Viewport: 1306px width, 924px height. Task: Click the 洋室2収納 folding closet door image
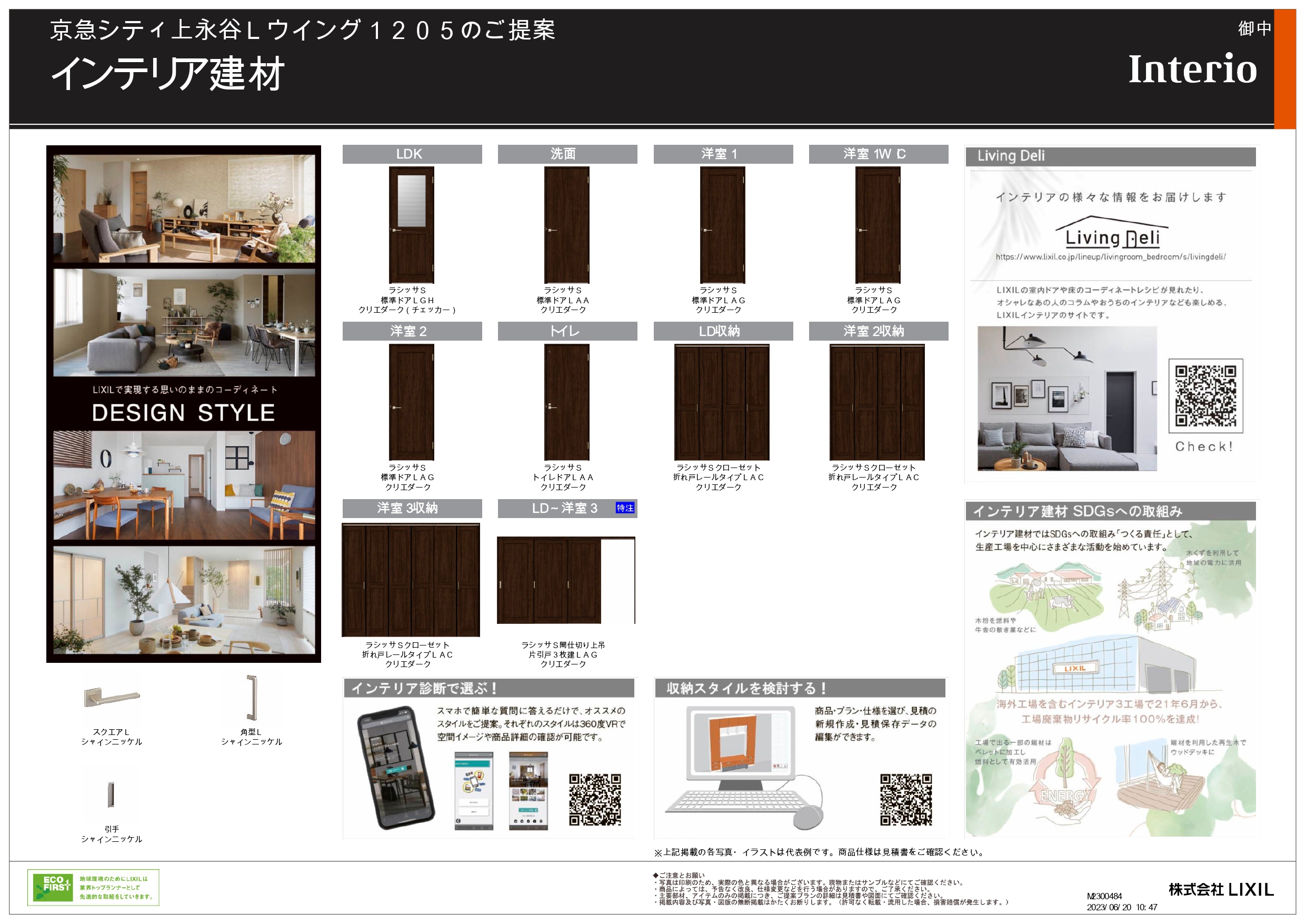877,402
